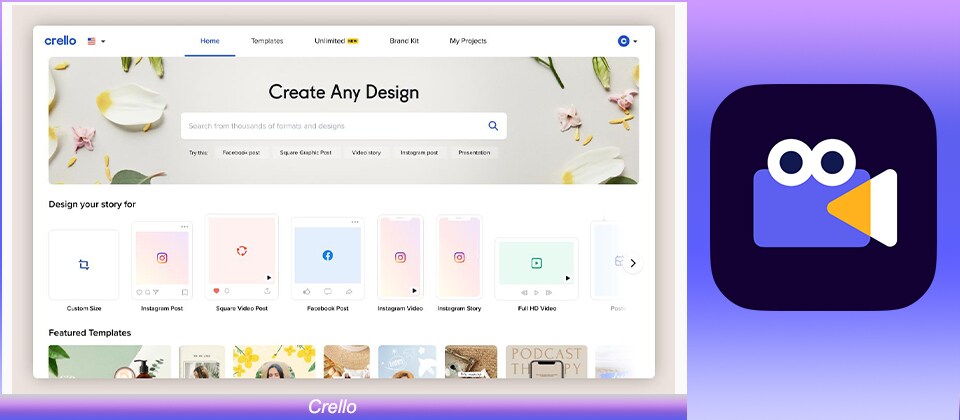960x420 pixels.
Task: Click rewind icon under Full HD Video
Action: (524, 293)
